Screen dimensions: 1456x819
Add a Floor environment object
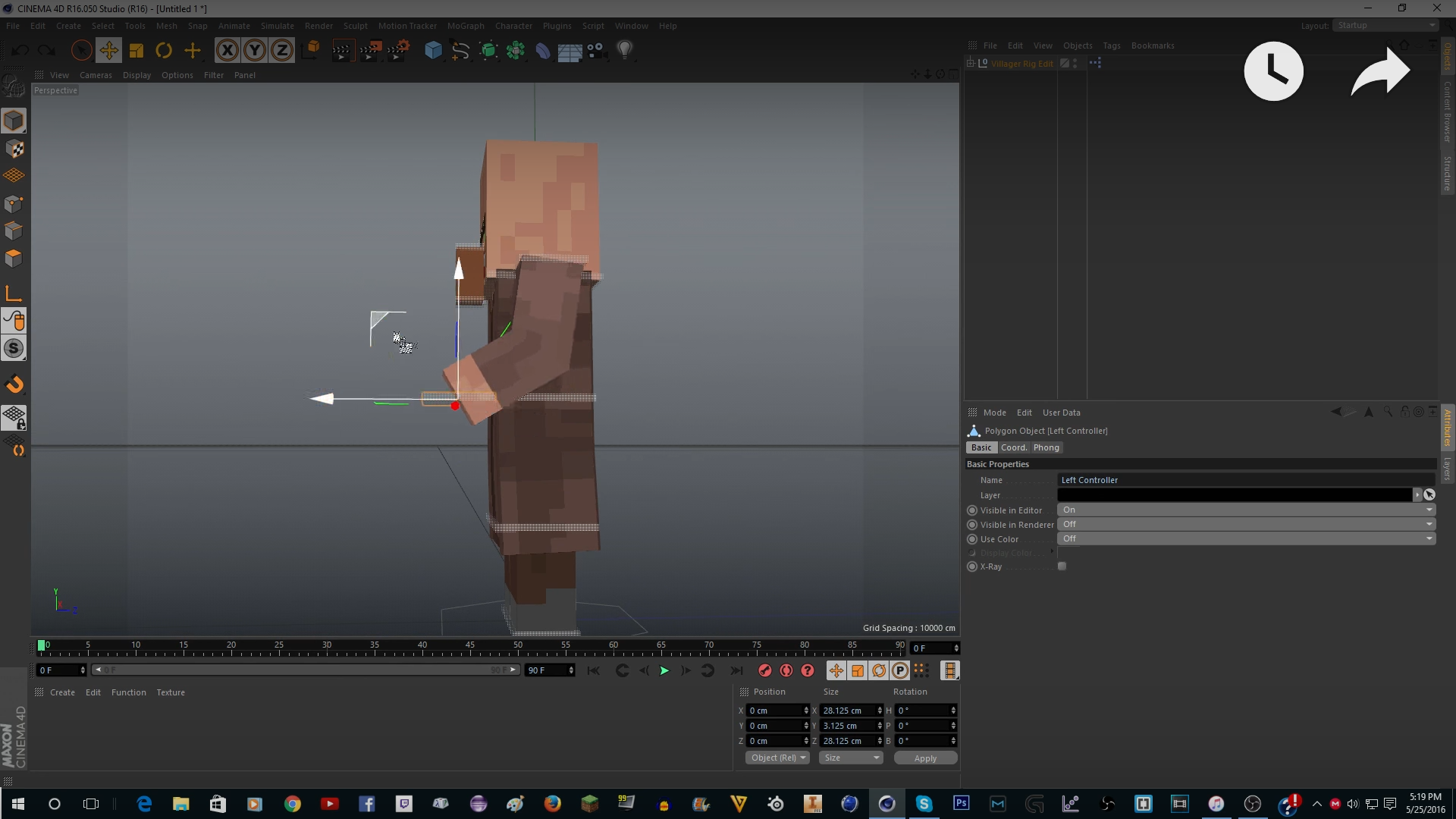[570, 51]
